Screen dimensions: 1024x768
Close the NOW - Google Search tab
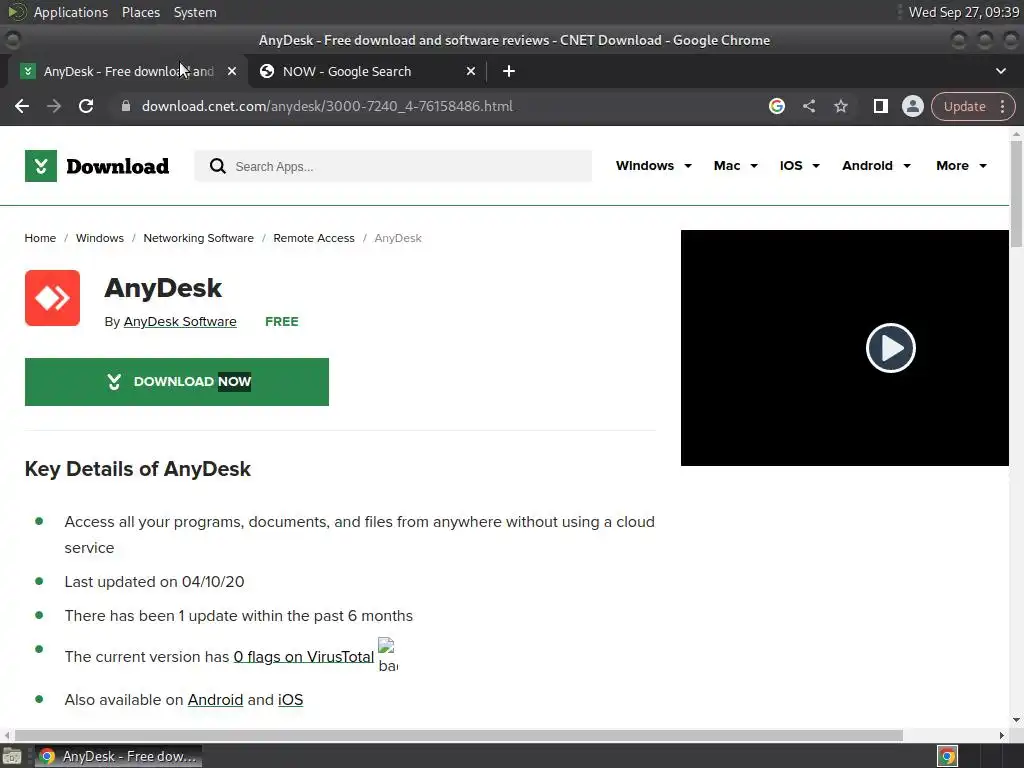pos(471,71)
